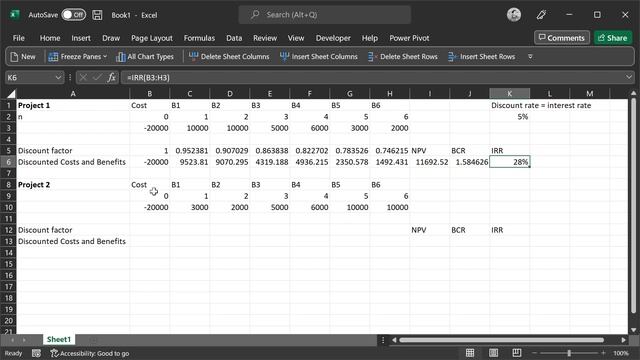Click the Save disk icon

pos(97,15)
